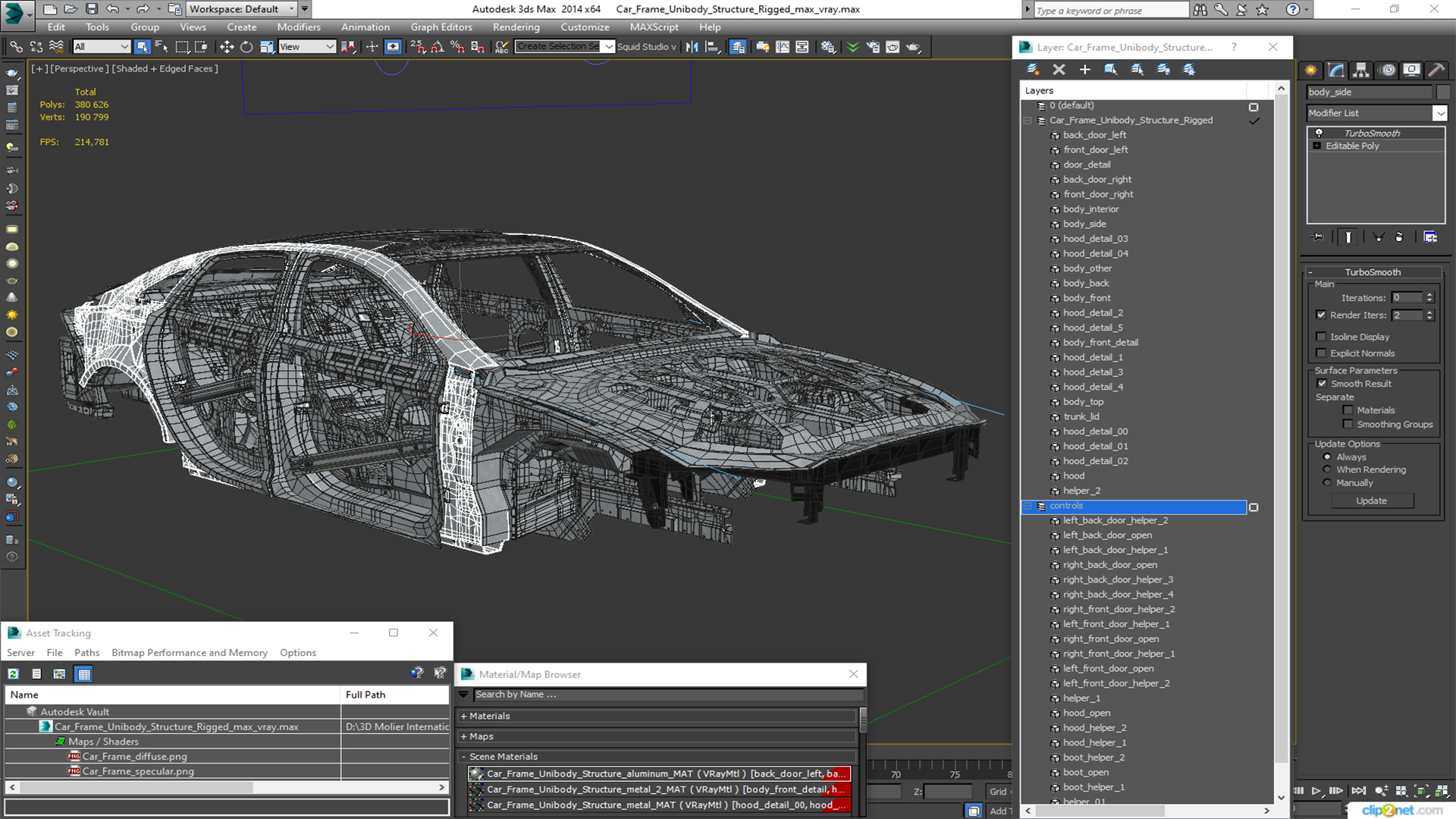Open the Utilities hammer panel tab
This screenshot has height=819, width=1456.
[1436, 70]
